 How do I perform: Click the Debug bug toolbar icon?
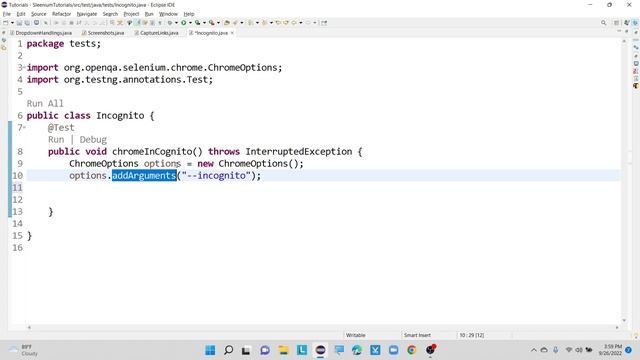pos(170,23)
